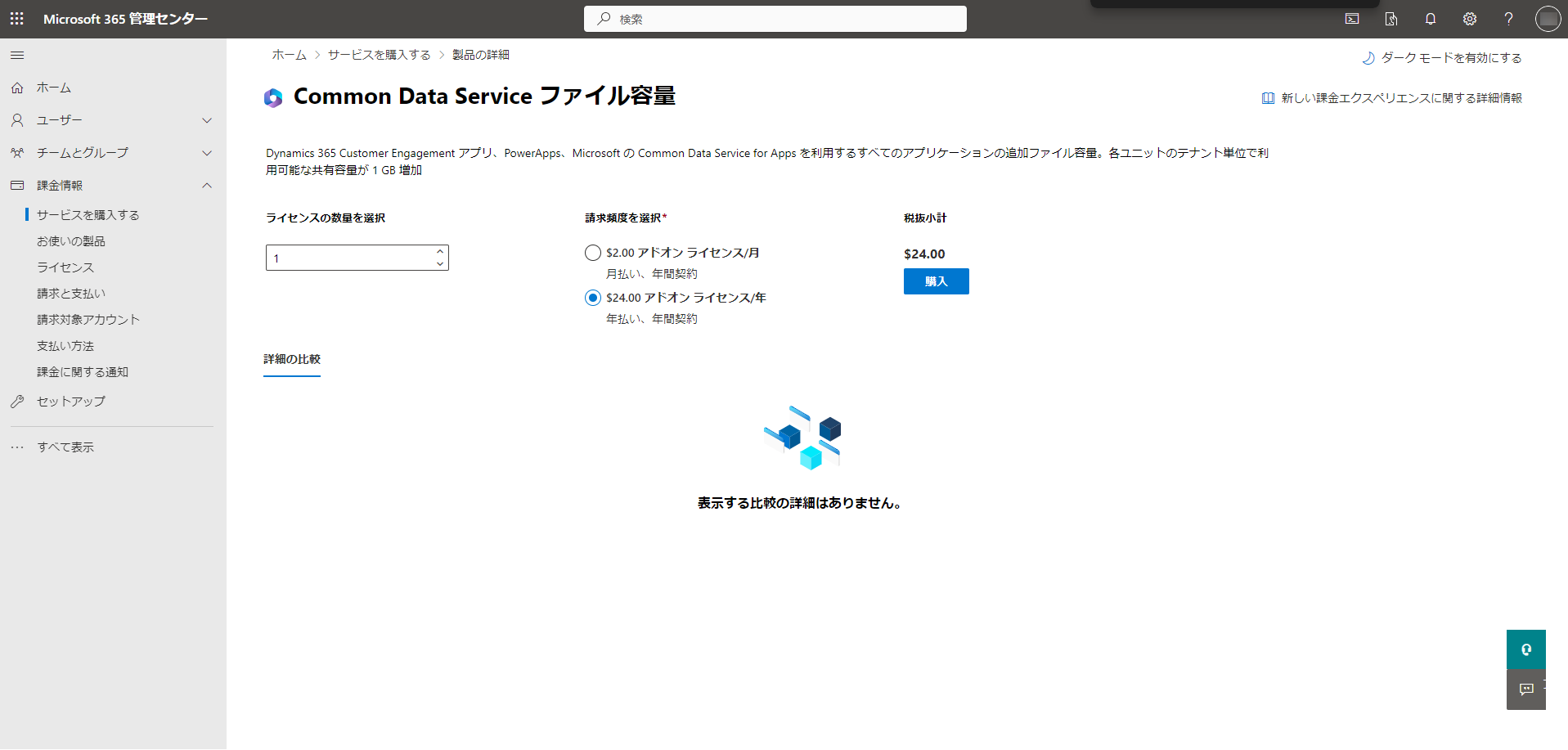Click the Common Data Service product logo

(273, 98)
